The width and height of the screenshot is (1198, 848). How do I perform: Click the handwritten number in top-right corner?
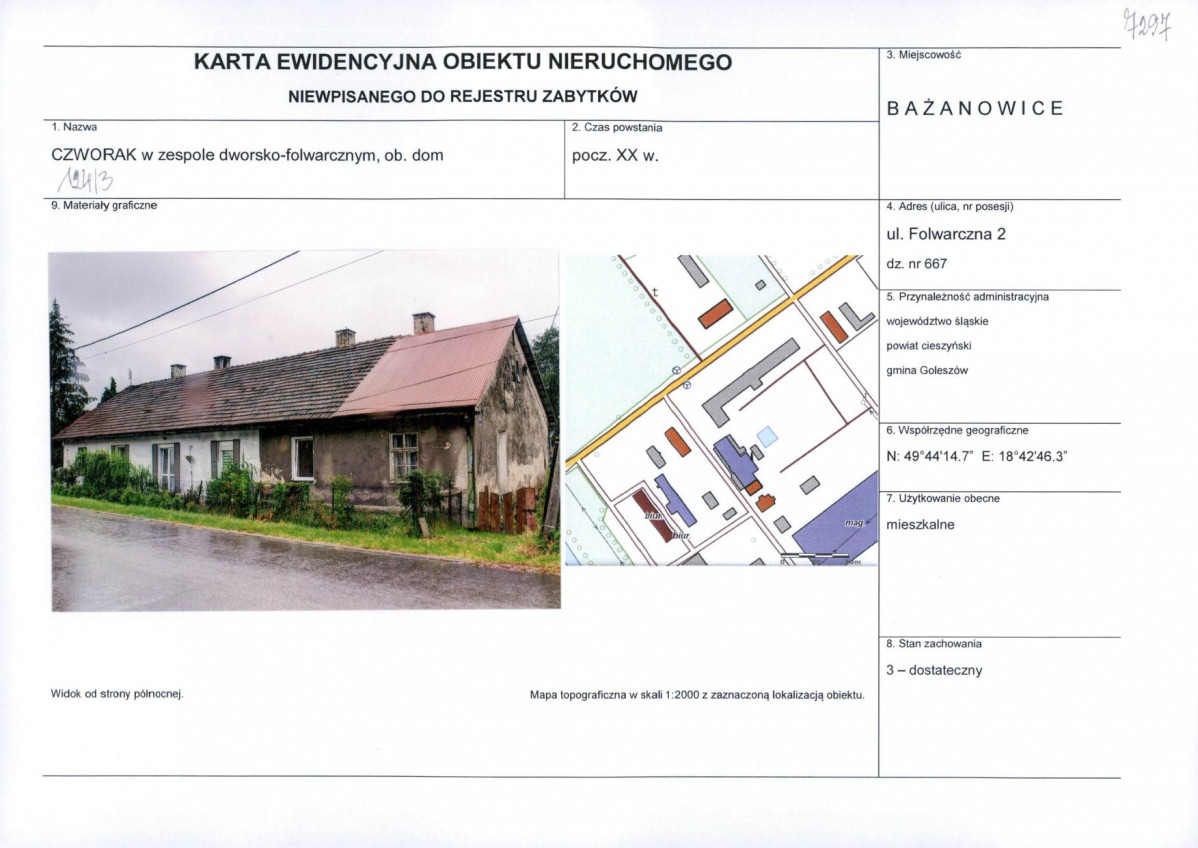(1148, 25)
